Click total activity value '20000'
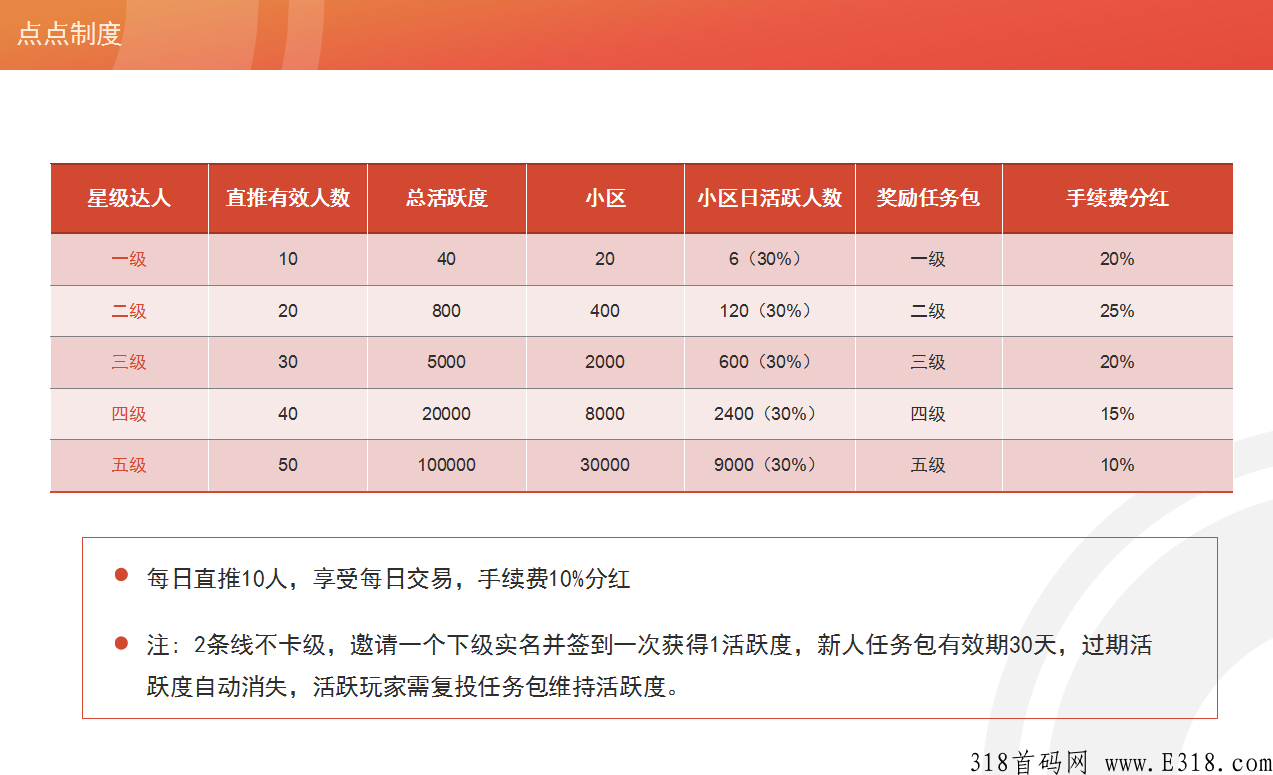The width and height of the screenshot is (1273, 775). pyautogui.click(x=446, y=414)
